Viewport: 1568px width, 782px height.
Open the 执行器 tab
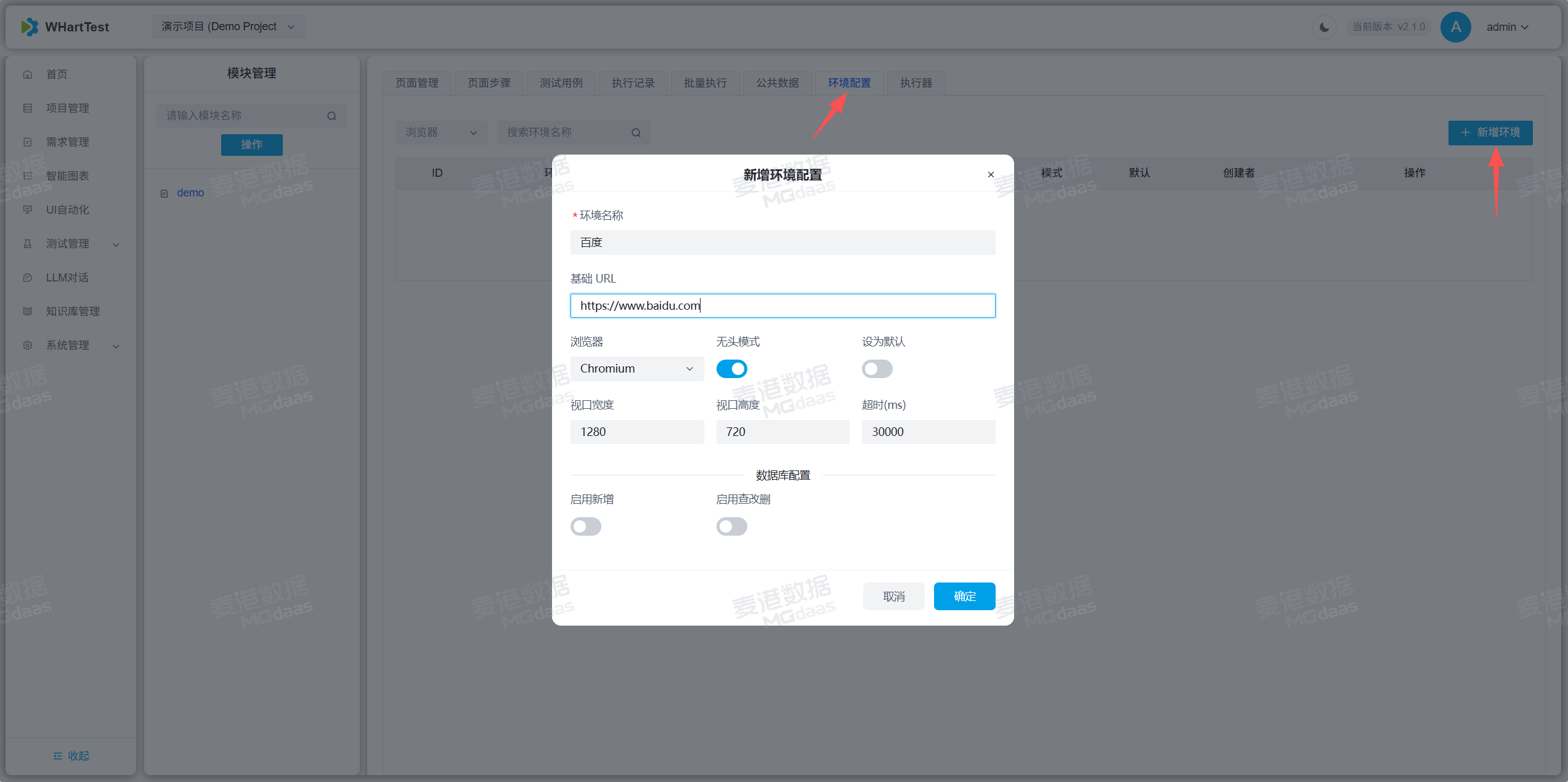pyautogui.click(x=916, y=83)
